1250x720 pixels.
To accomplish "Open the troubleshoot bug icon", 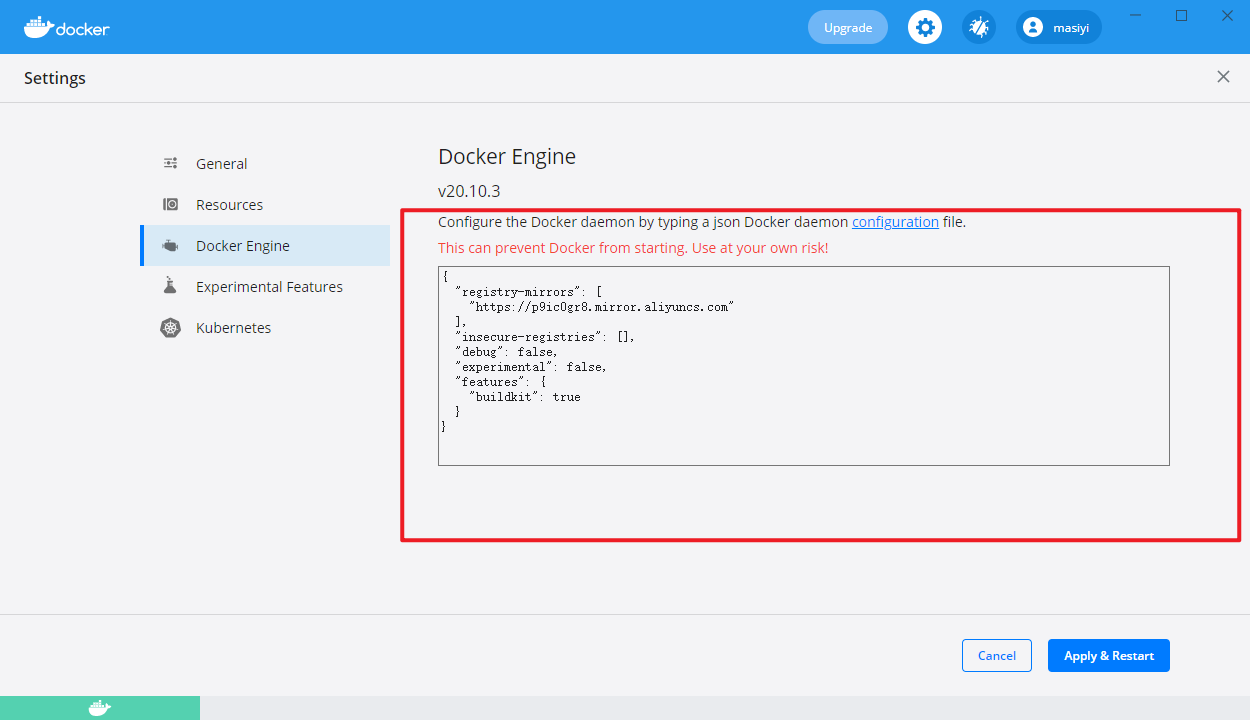I will [979, 27].
